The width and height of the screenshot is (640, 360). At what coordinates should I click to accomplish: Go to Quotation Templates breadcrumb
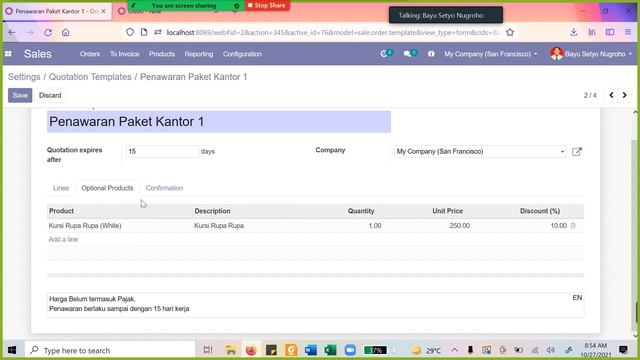click(90, 77)
